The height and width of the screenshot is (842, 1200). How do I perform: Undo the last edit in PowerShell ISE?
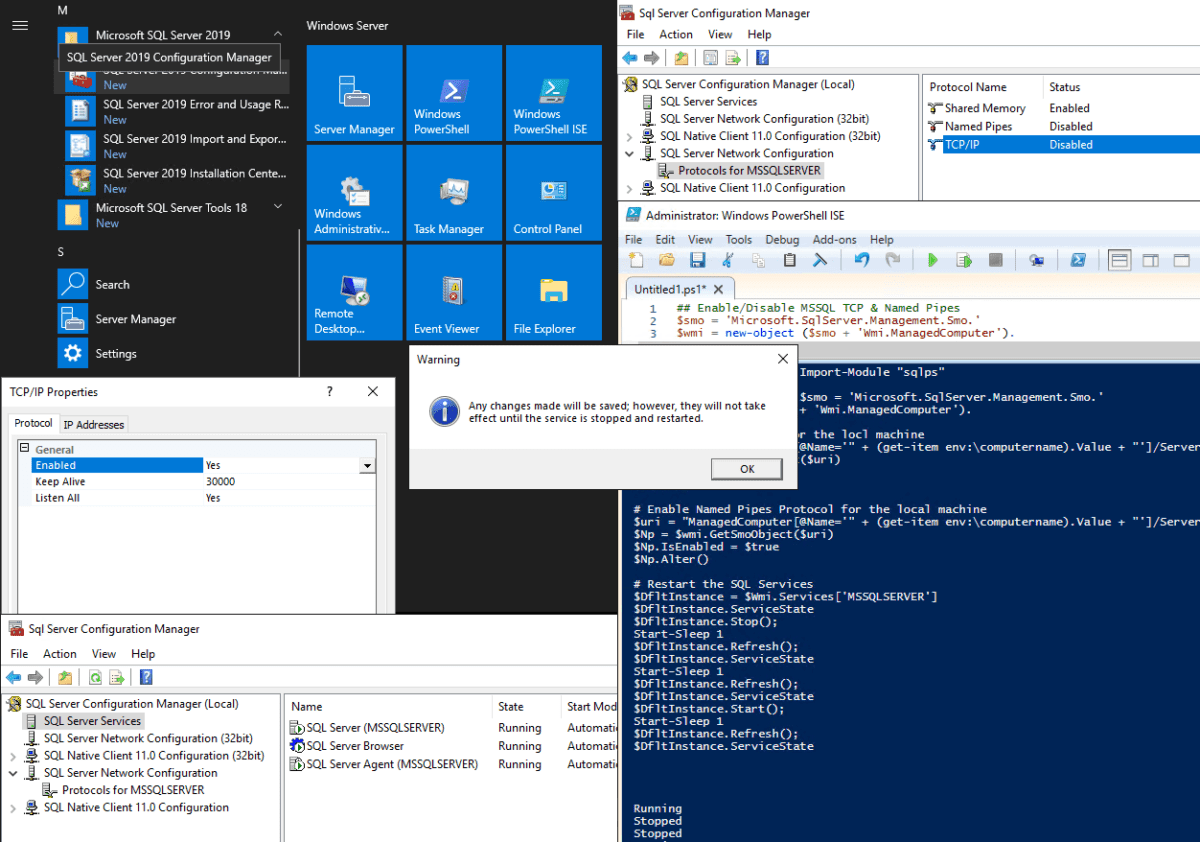[860, 260]
